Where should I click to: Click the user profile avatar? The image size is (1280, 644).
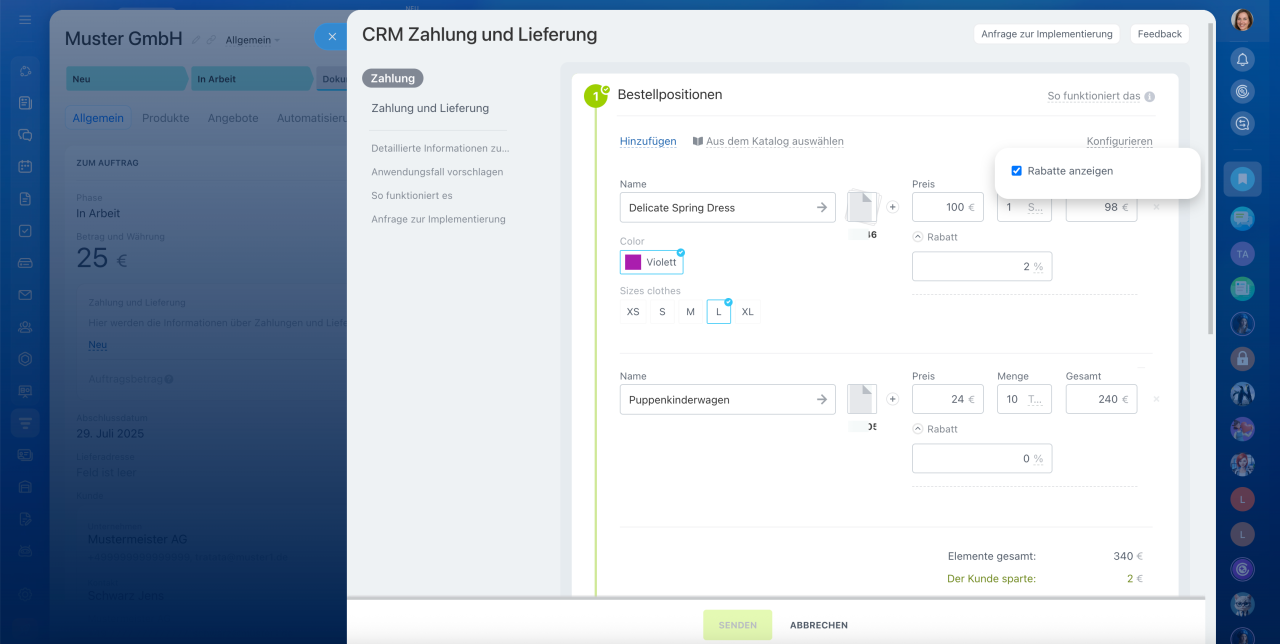pos(1242,20)
